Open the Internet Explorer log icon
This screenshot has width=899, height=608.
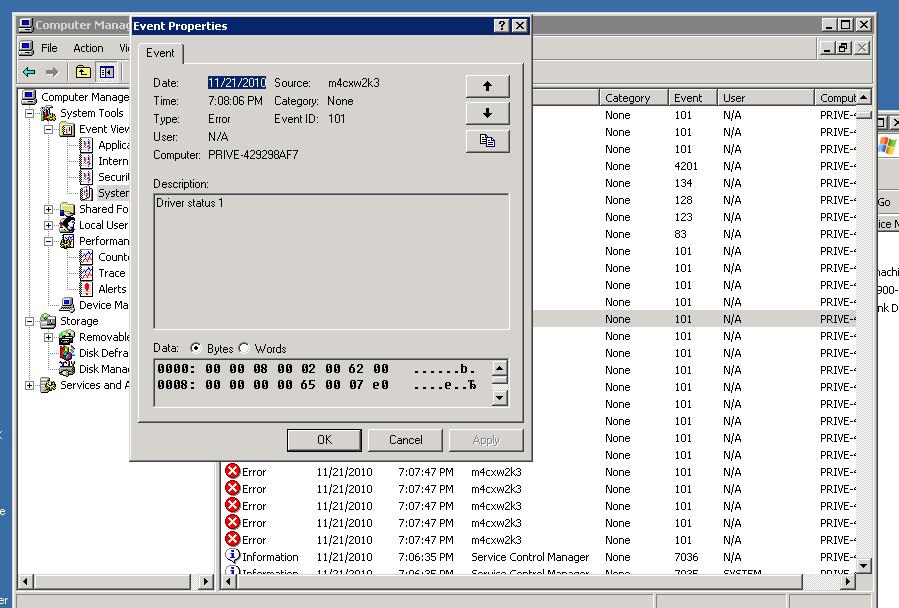click(87, 161)
